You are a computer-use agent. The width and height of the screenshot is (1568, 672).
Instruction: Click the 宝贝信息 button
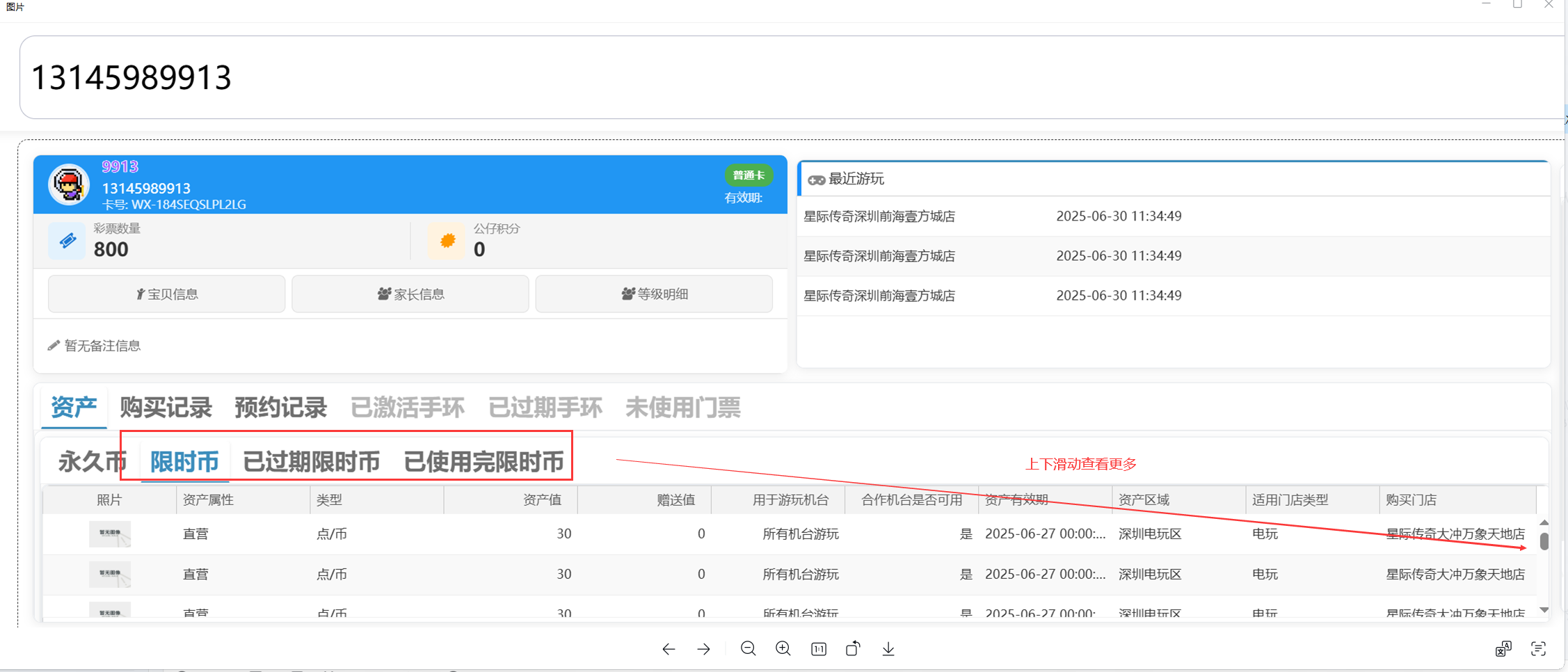tap(167, 294)
